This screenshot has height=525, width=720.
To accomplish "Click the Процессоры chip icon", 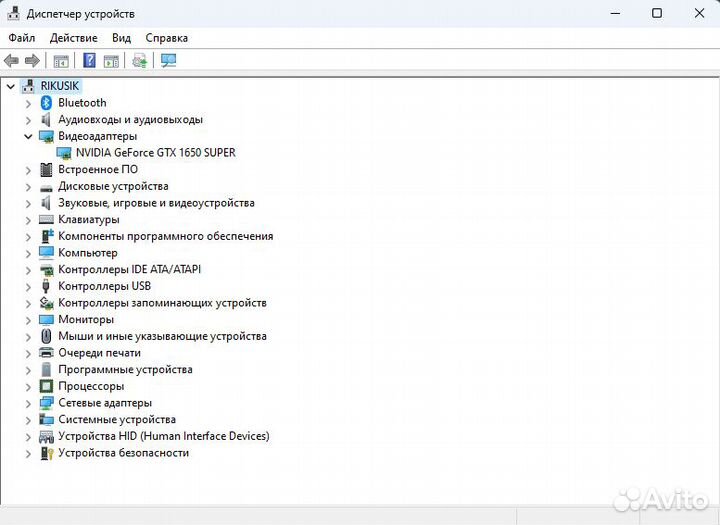I will [46, 386].
